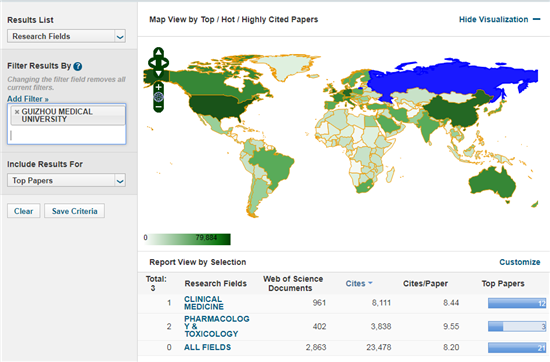This screenshot has height=362, width=550.
Task: Focus the filter text input box
Action: [x=66, y=135]
